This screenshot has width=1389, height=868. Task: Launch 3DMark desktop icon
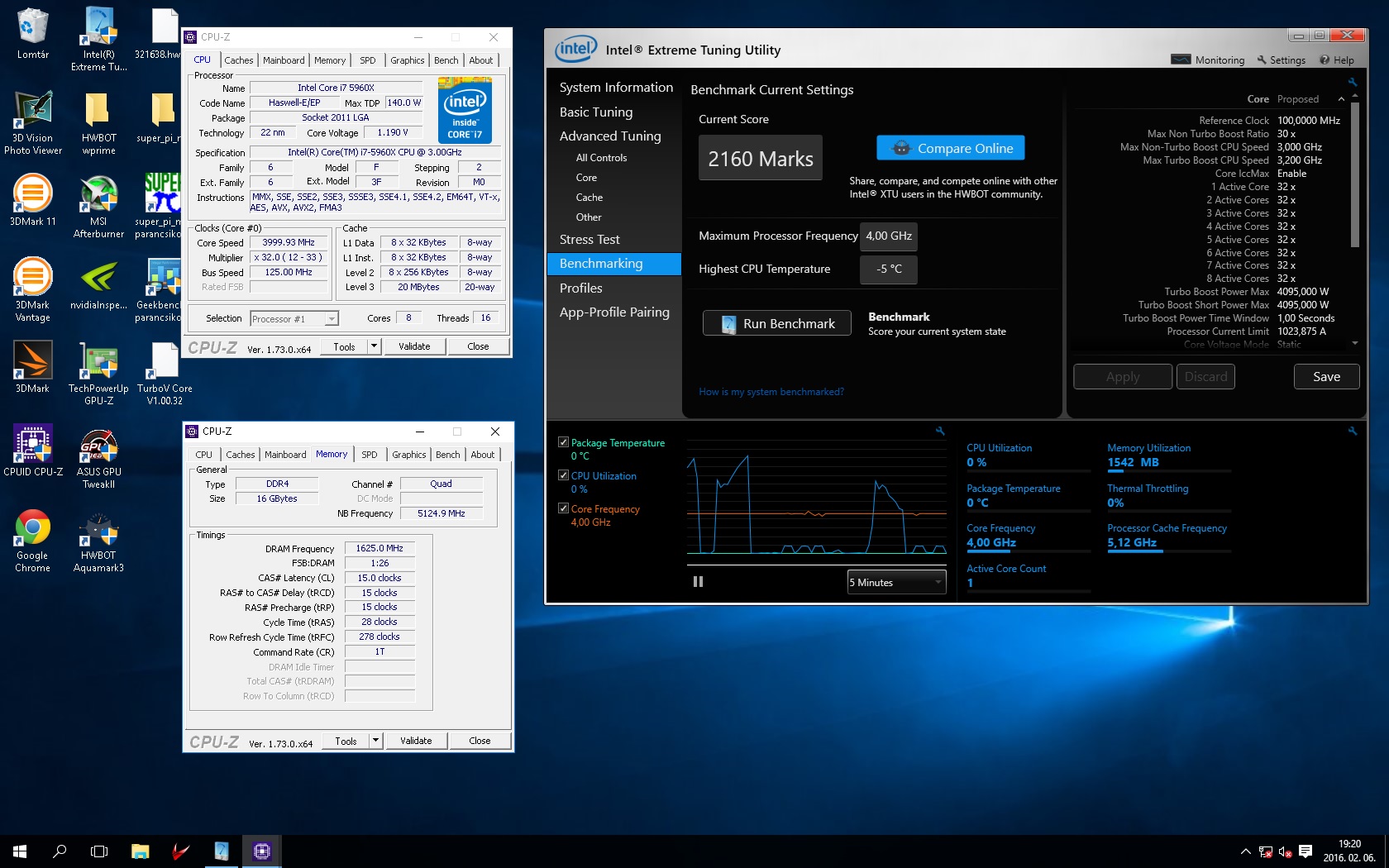coord(32,367)
